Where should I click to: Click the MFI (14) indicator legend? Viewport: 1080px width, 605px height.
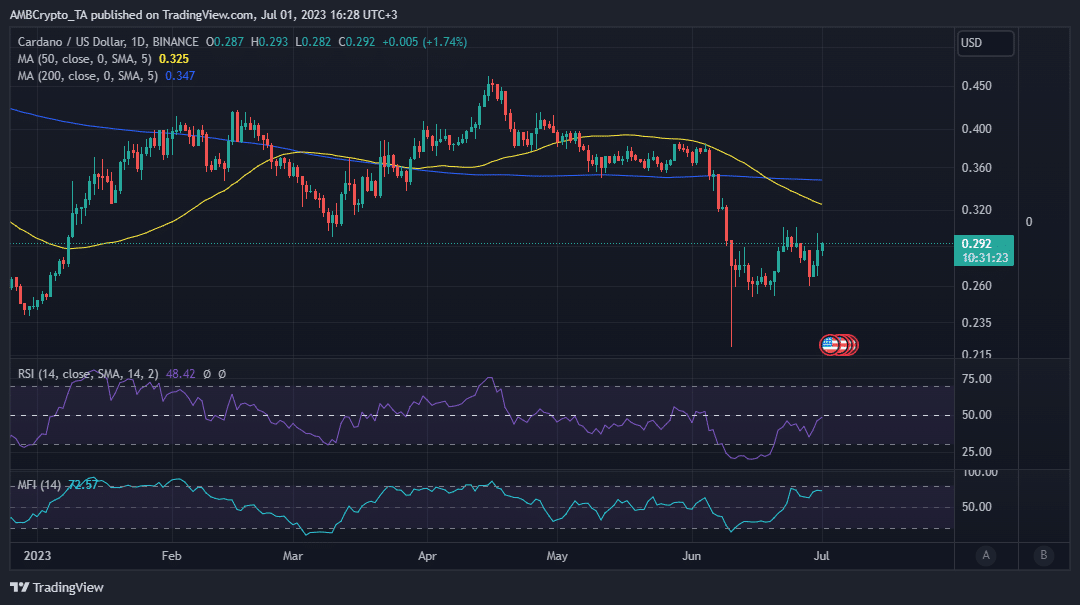pyautogui.click(x=40, y=485)
